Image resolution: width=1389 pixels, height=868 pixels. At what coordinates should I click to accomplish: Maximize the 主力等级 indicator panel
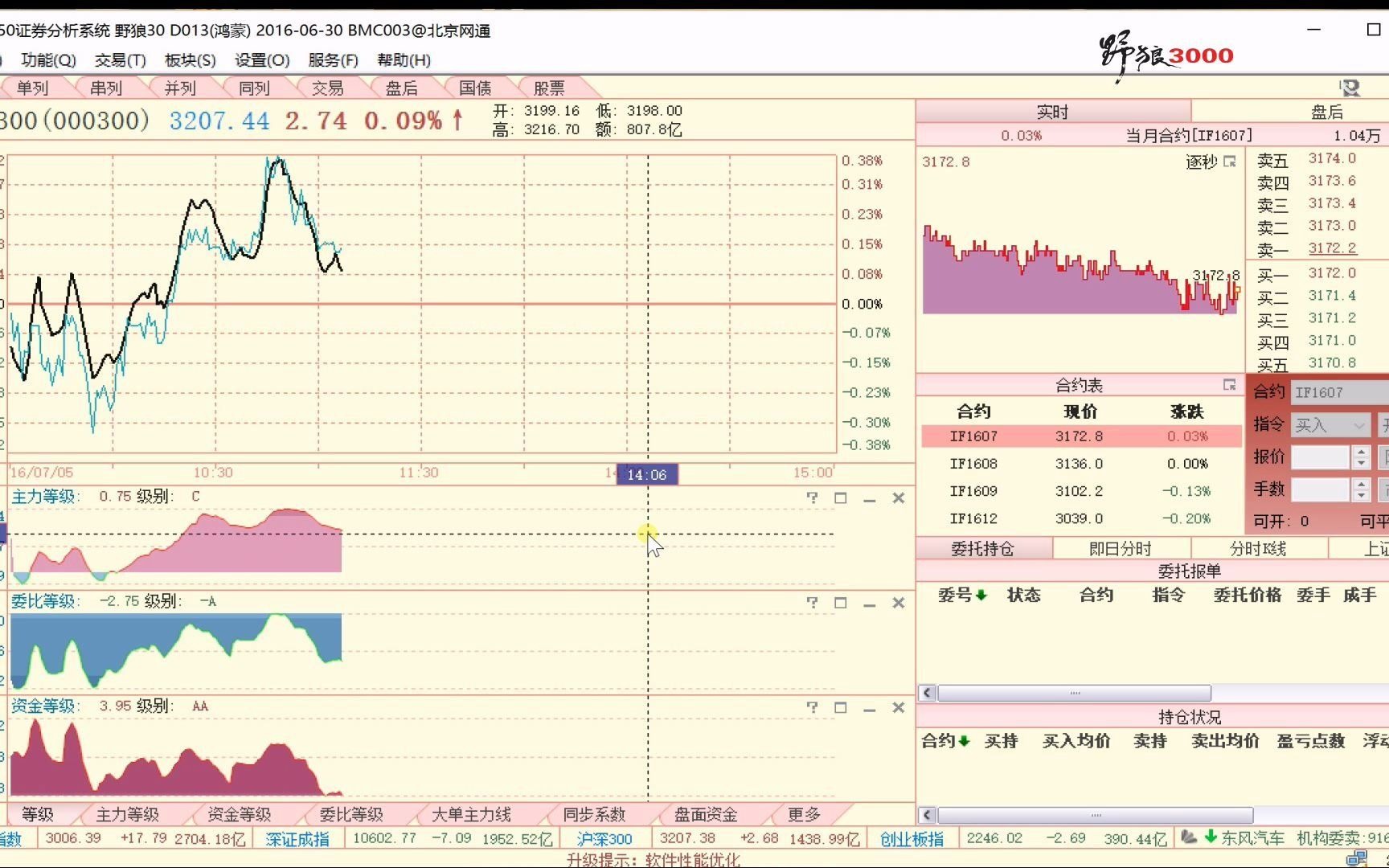(841, 498)
